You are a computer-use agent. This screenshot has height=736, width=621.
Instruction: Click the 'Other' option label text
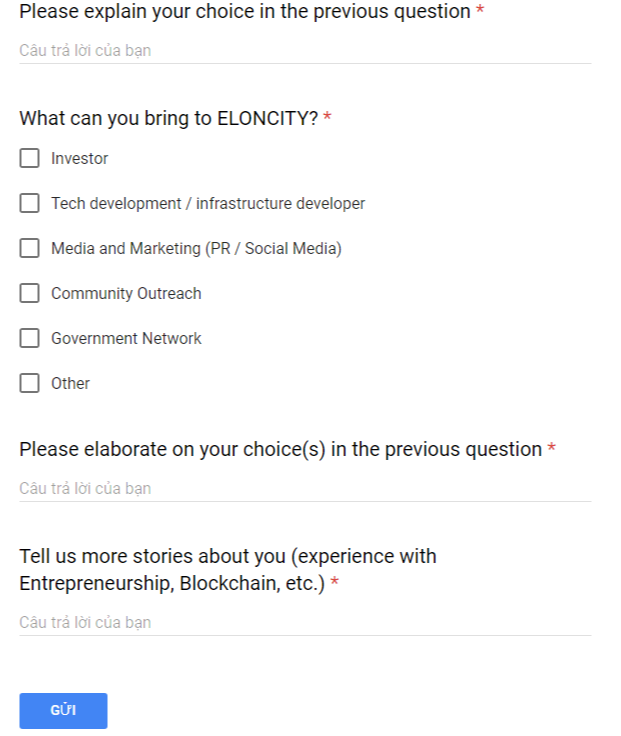coord(70,383)
